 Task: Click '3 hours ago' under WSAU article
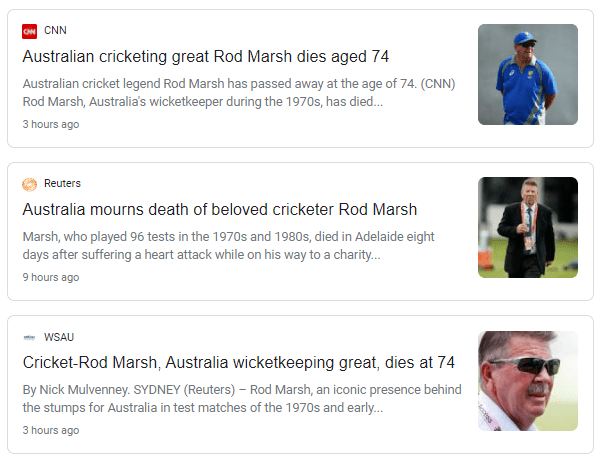(51, 431)
